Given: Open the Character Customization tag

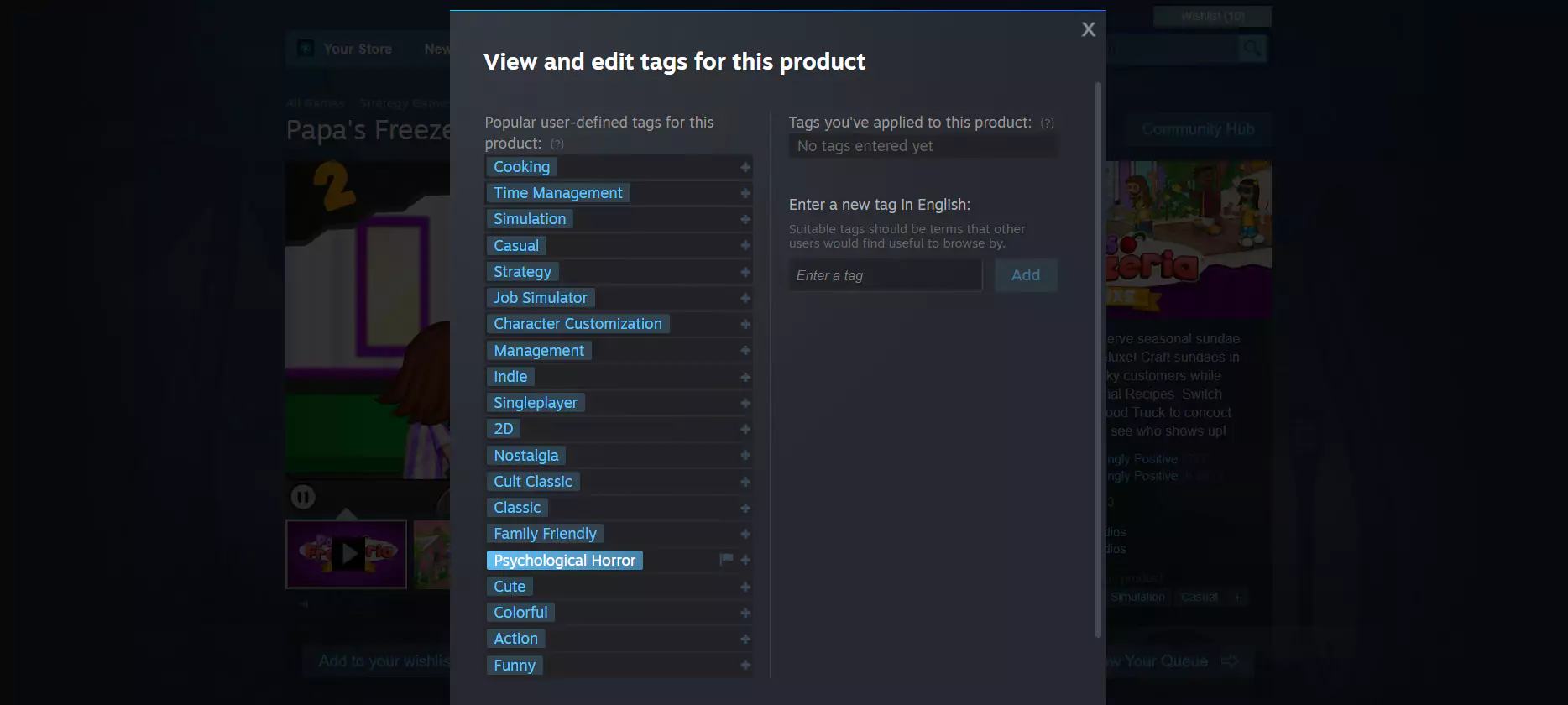Looking at the screenshot, I should (578, 324).
